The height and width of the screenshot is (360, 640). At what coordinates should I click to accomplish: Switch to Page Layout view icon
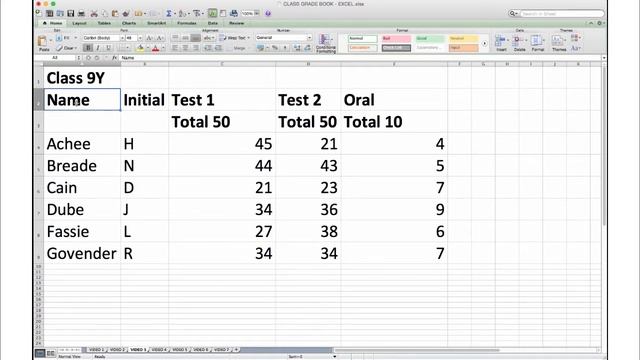(x=50, y=353)
